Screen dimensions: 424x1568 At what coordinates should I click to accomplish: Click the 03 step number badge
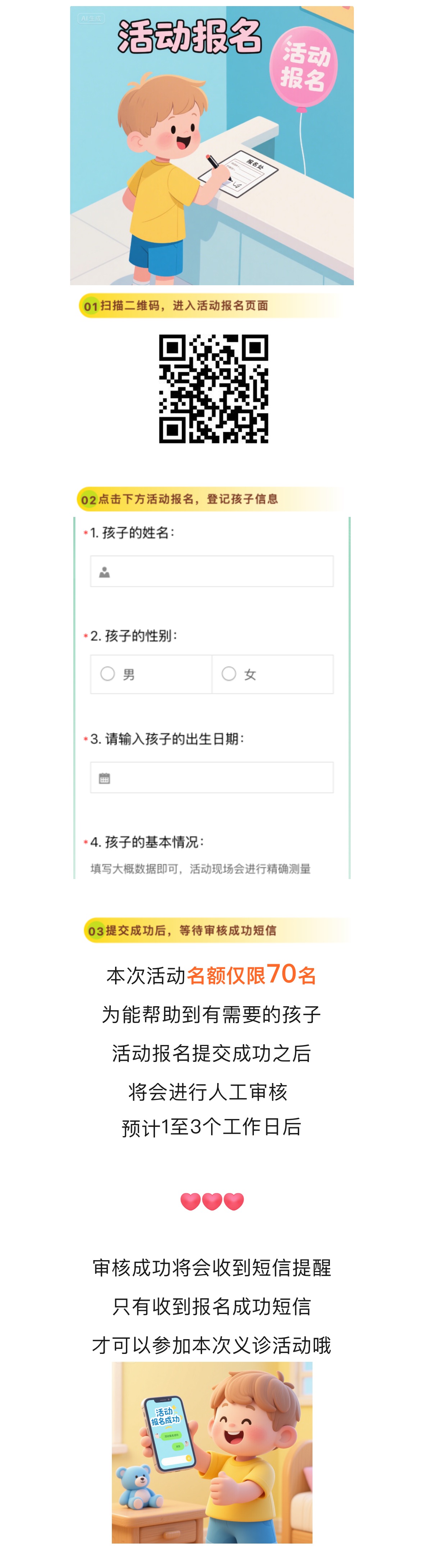[96, 931]
